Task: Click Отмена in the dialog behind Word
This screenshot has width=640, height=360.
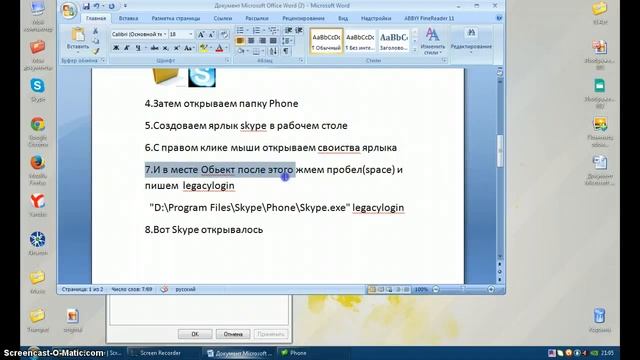Action: (x=233, y=334)
